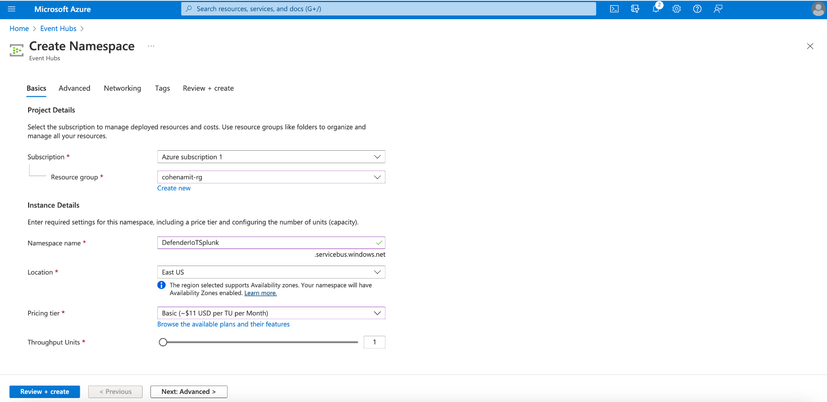The width and height of the screenshot is (827, 402).
Task: Open the user account avatar
Action: [x=819, y=9]
